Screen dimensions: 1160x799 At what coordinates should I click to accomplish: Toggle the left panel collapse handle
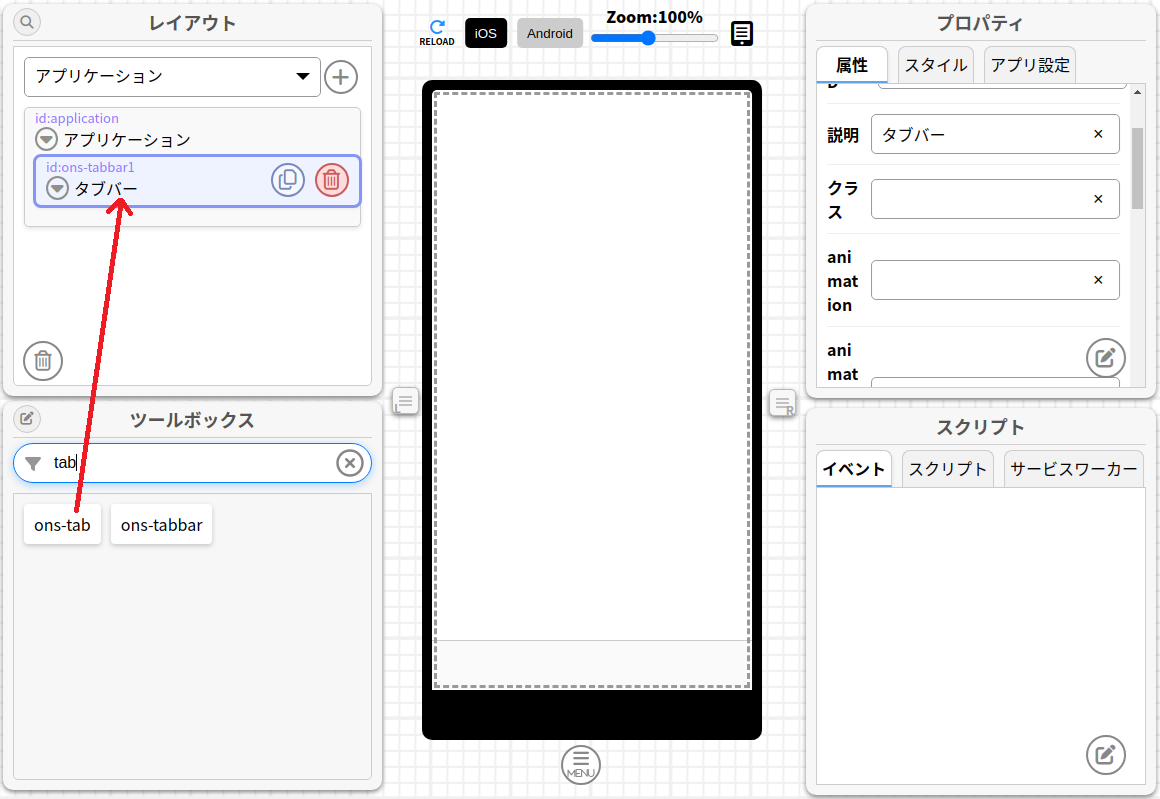click(x=405, y=402)
